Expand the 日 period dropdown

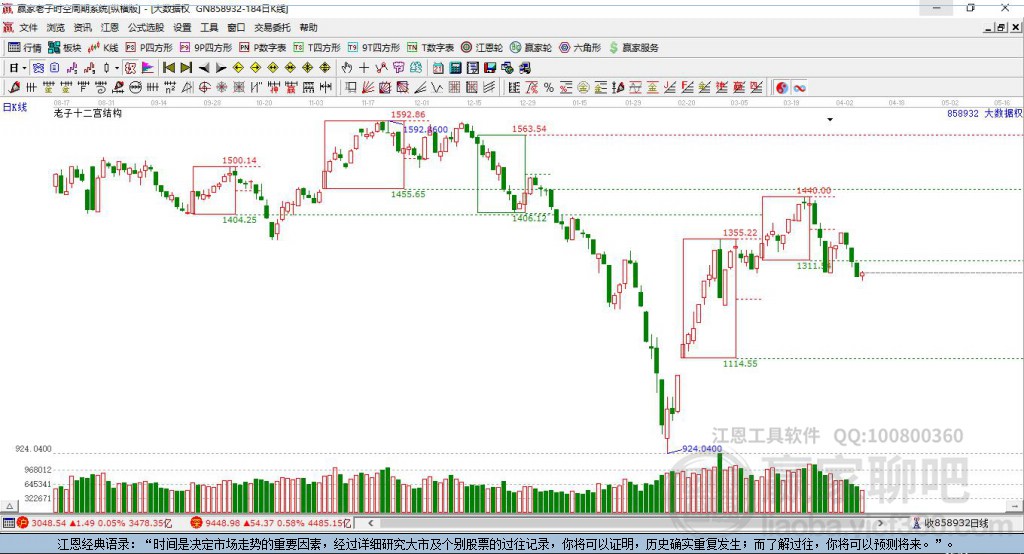click(24, 68)
